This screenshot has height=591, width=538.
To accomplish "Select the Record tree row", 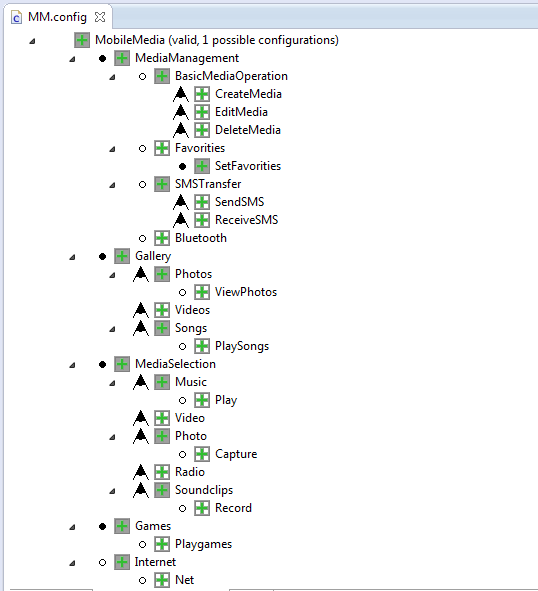I will [x=233, y=508].
